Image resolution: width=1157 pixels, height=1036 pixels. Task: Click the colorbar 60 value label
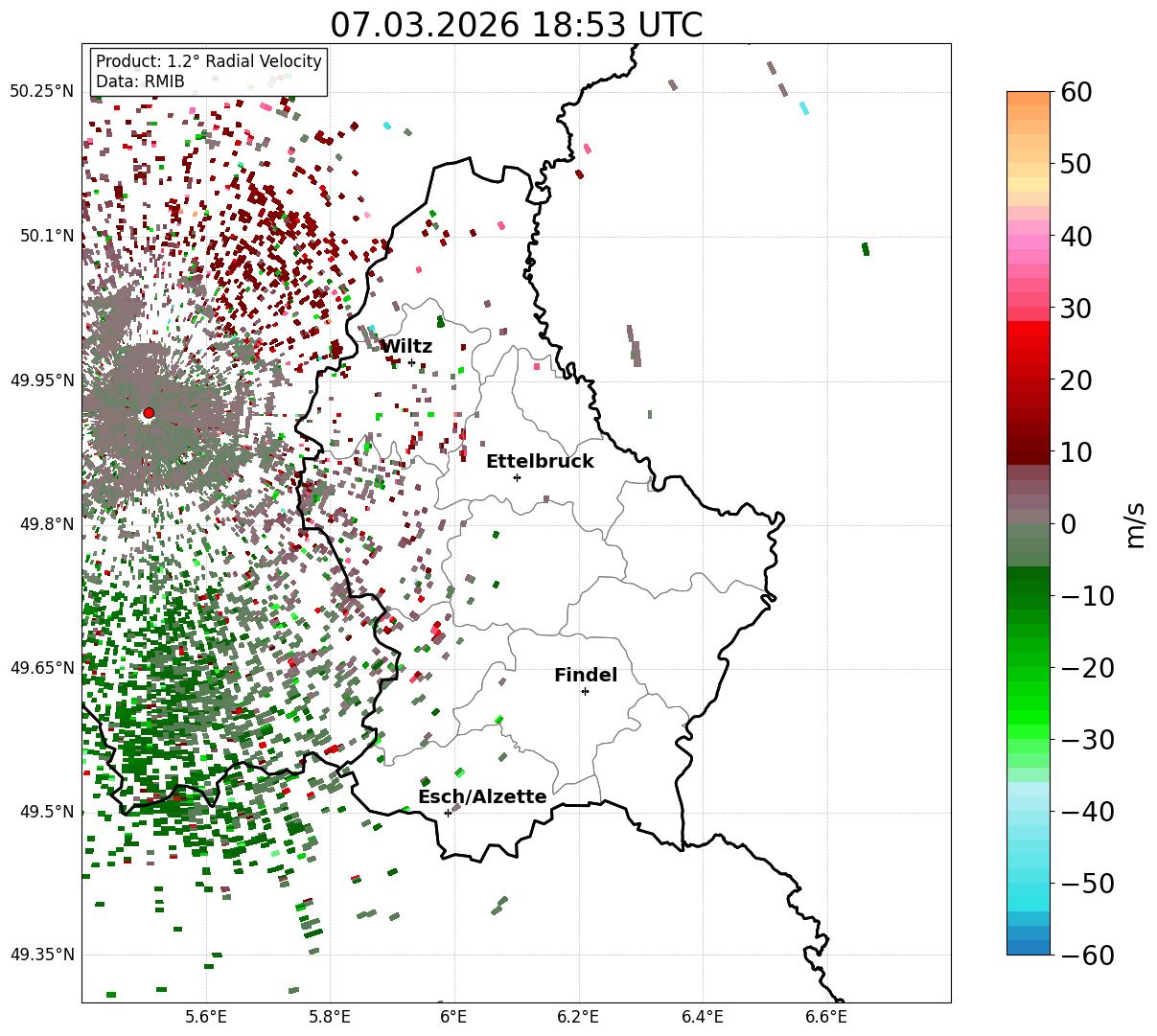click(x=1078, y=93)
